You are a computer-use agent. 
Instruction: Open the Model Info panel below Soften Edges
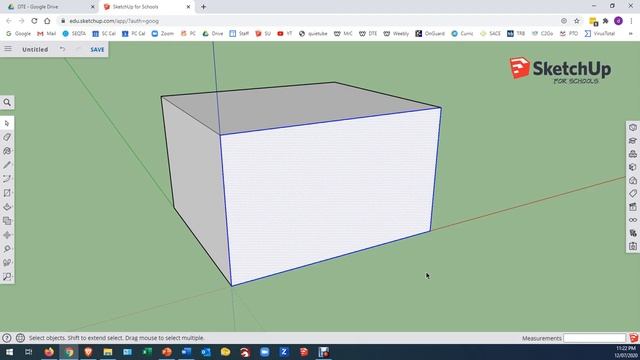click(633, 246)
